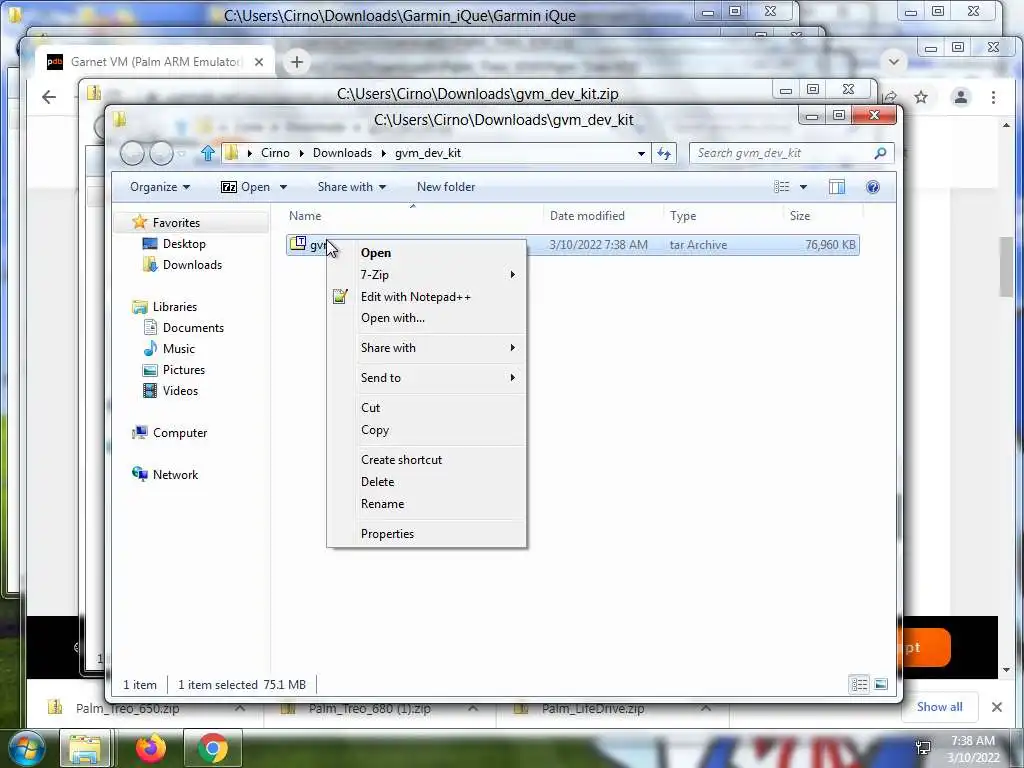Click the network tray icon in the taskbar
1024x768 pixels.
point(923,748)
